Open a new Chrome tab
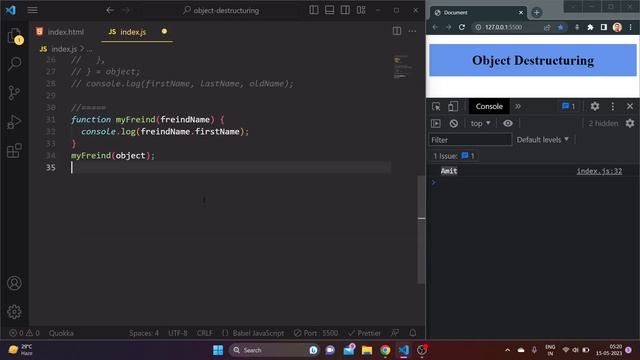This screenshot has height=360, width=640. coord(536,13)
